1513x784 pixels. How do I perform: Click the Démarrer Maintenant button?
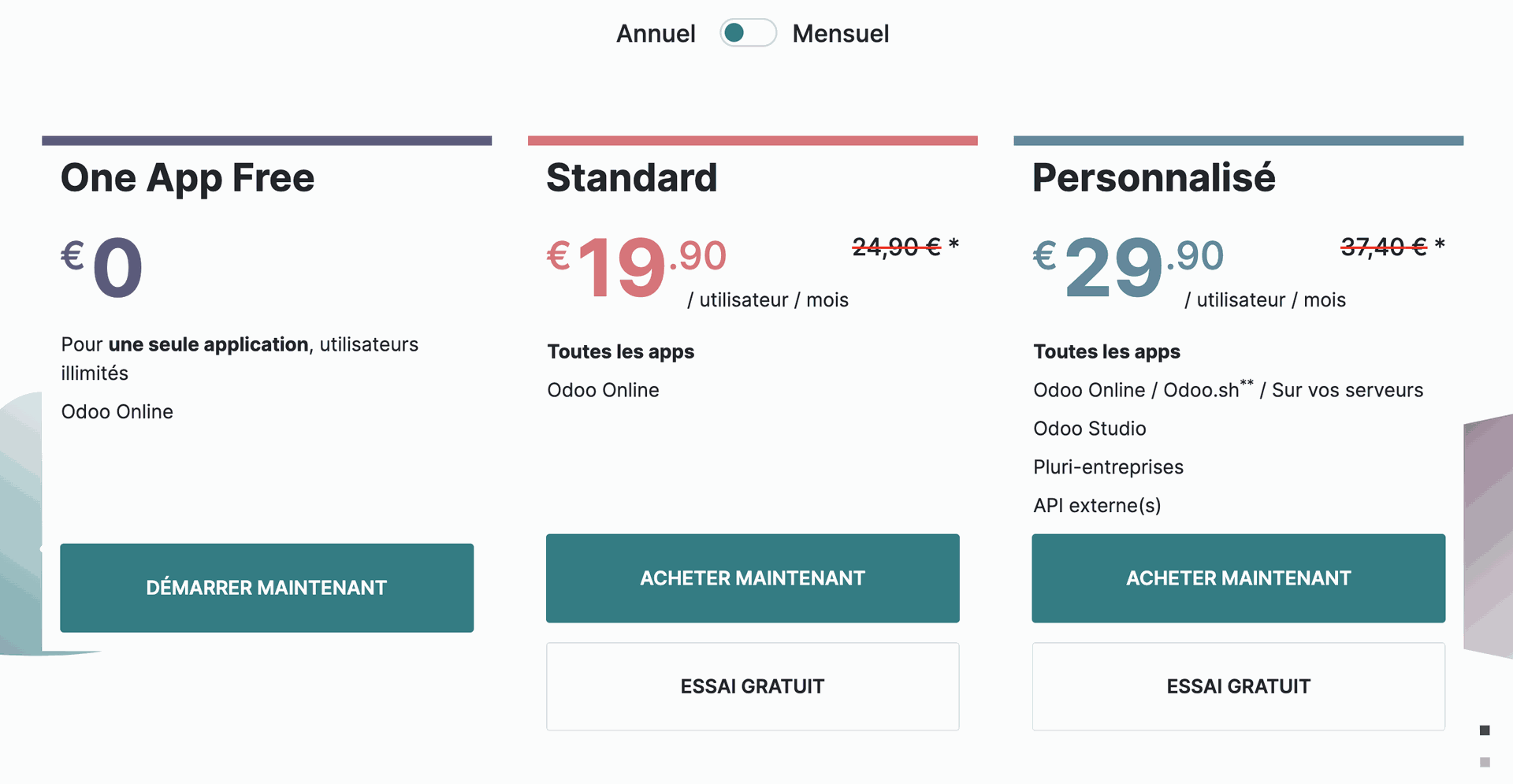tap(266, 588)
